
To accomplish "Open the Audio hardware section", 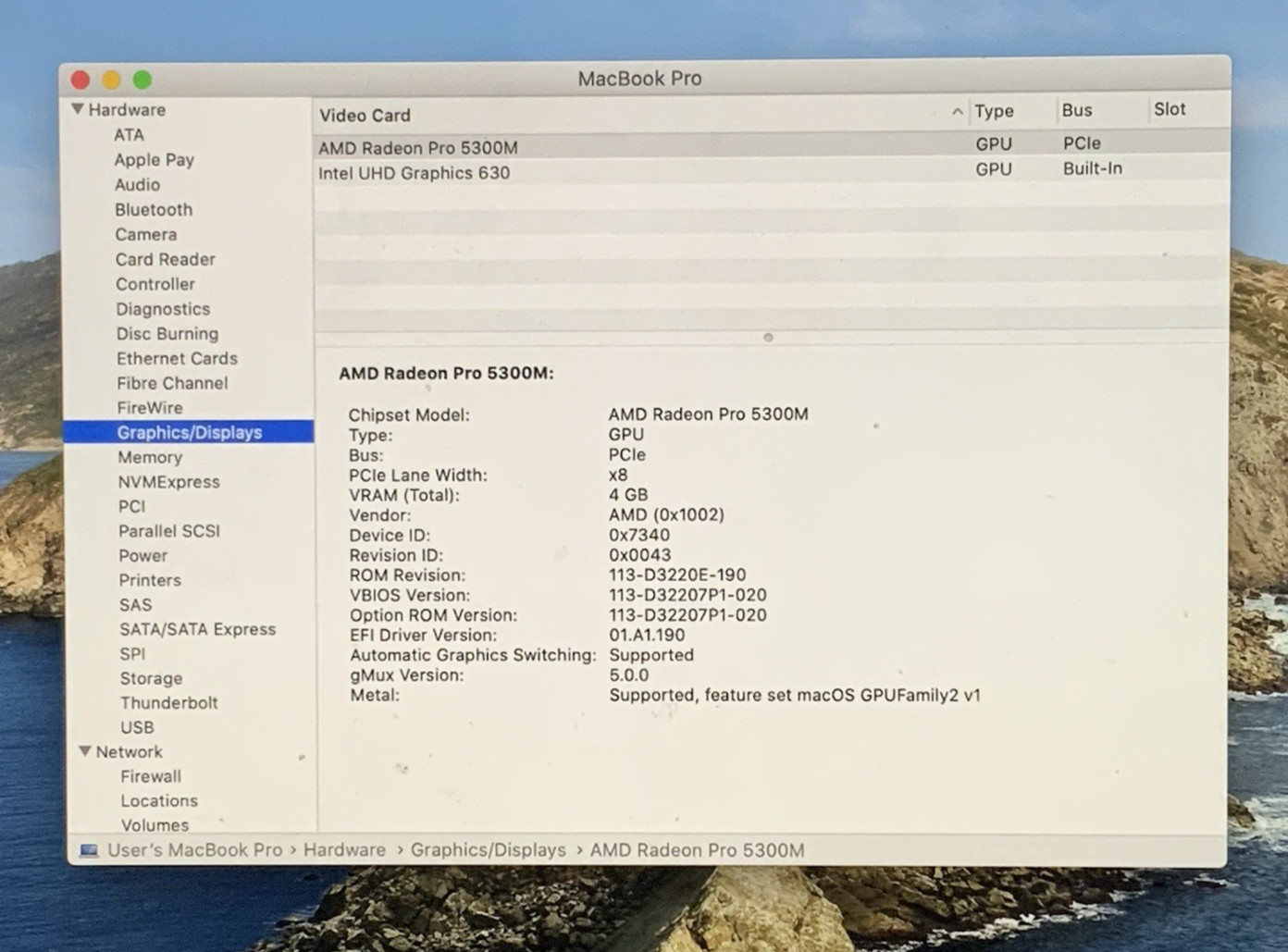I will pyautogui.click(x=137, y=185).
